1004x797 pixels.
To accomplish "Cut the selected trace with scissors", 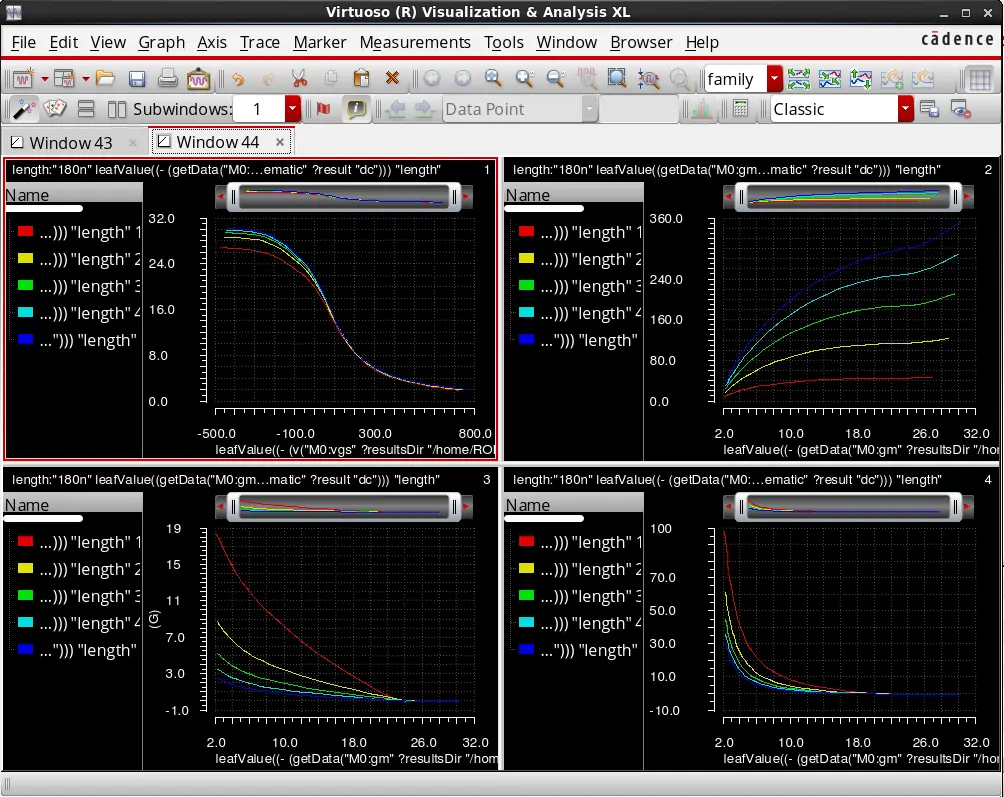I will coord(299,79).
